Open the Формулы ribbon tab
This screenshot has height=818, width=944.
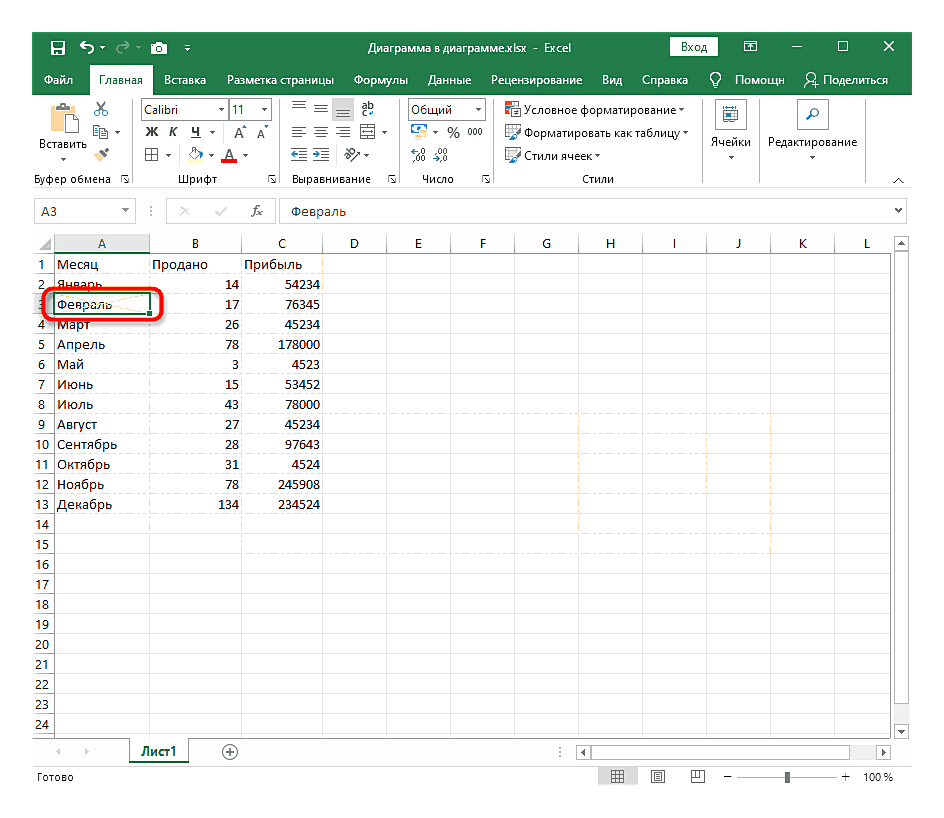[381, 80]
